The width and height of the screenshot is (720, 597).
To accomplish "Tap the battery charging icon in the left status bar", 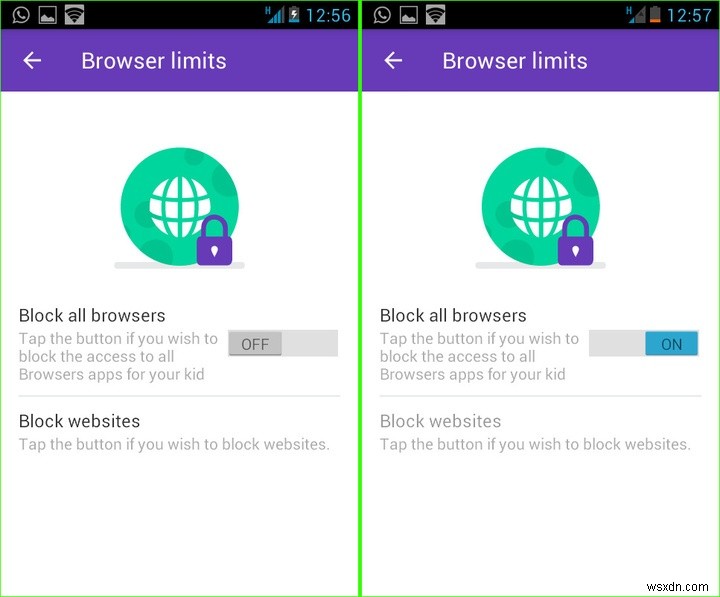I will [x=294, y=15].
